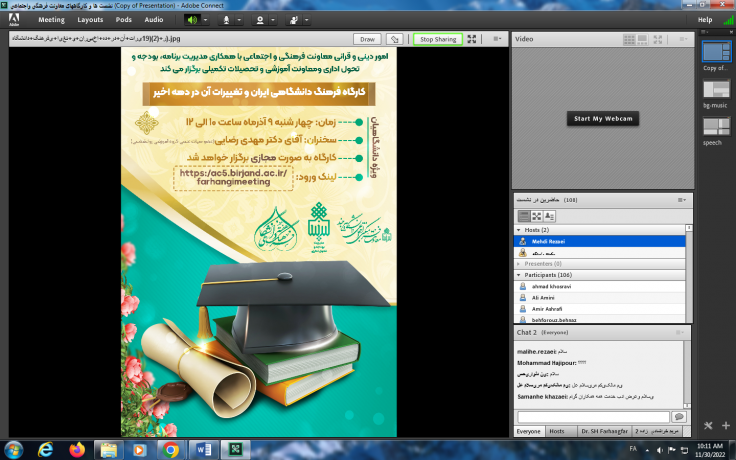Toggle the speaker audio icon
736x460 pixels.
[192, 19]
